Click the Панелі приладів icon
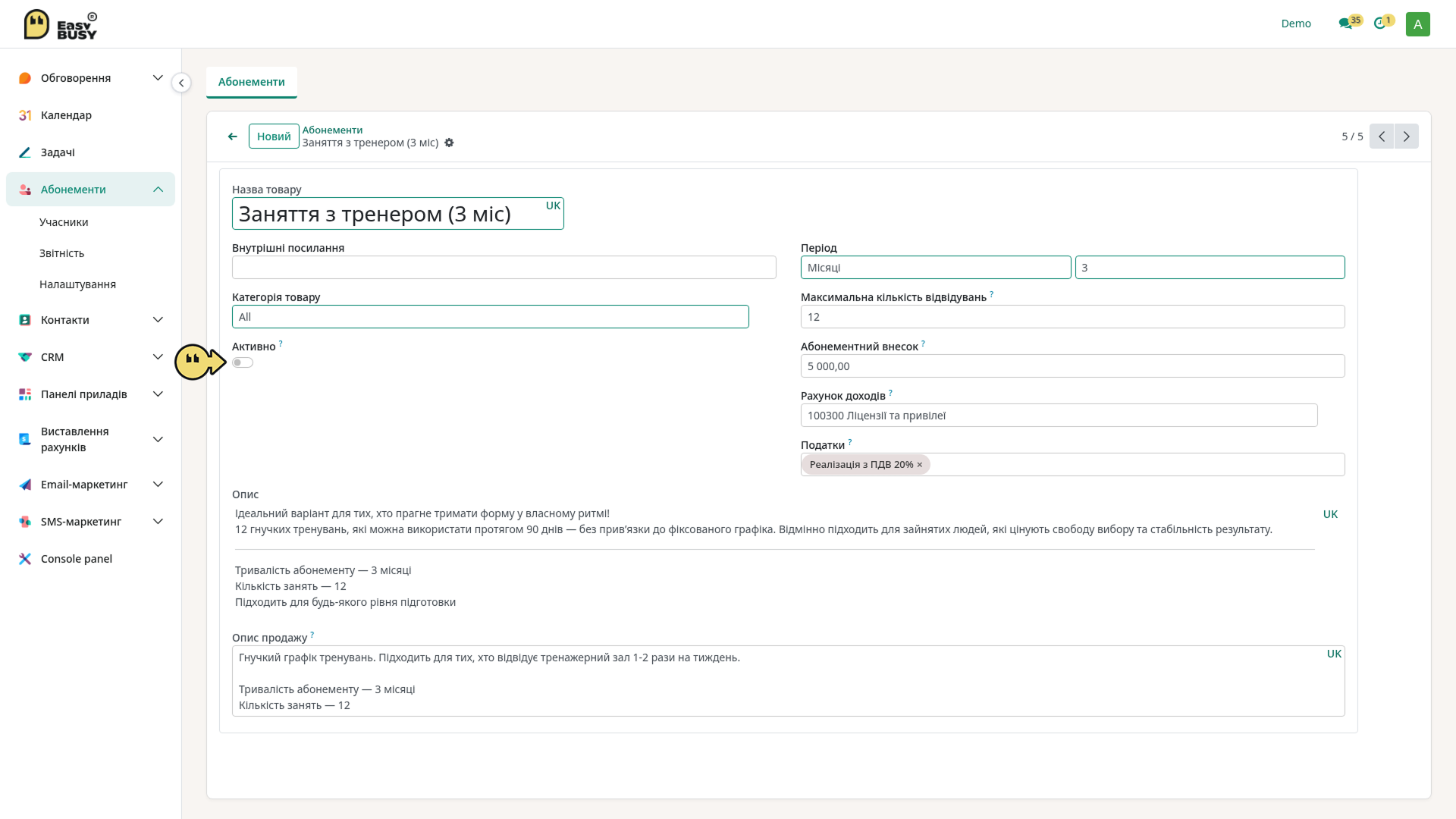This screenshot has width=1456, height=819. 25,394
